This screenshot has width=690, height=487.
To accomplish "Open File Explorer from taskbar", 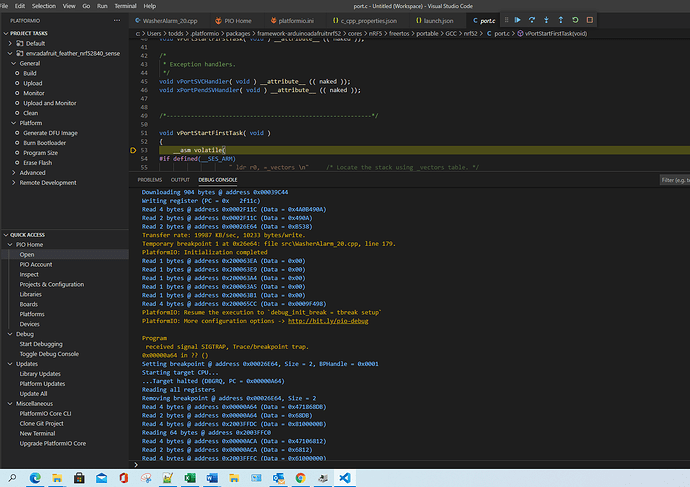I will tap(57, 478).
